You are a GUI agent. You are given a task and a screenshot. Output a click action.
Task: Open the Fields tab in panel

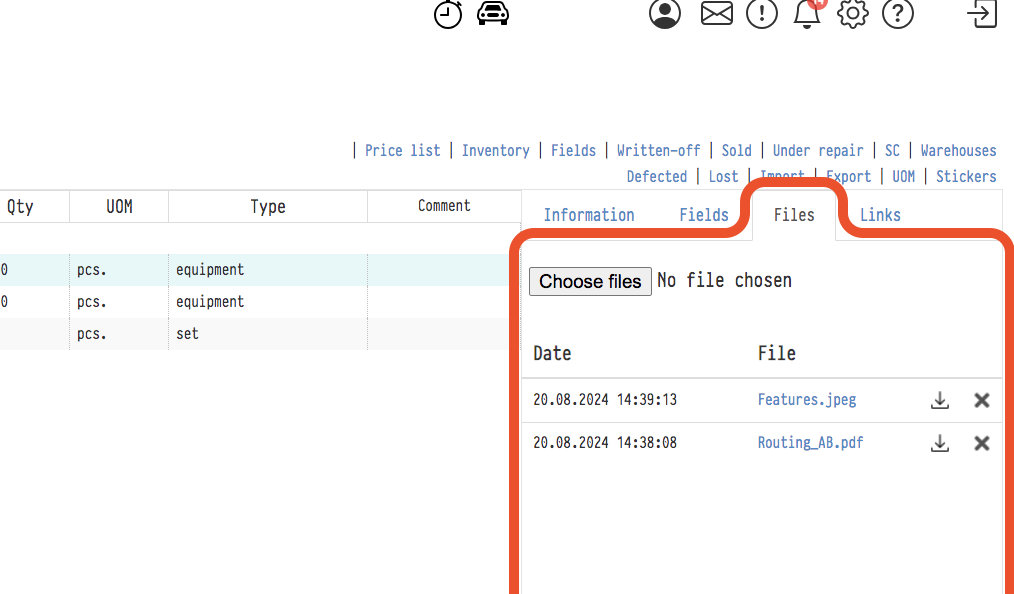[x=704, y=215]
